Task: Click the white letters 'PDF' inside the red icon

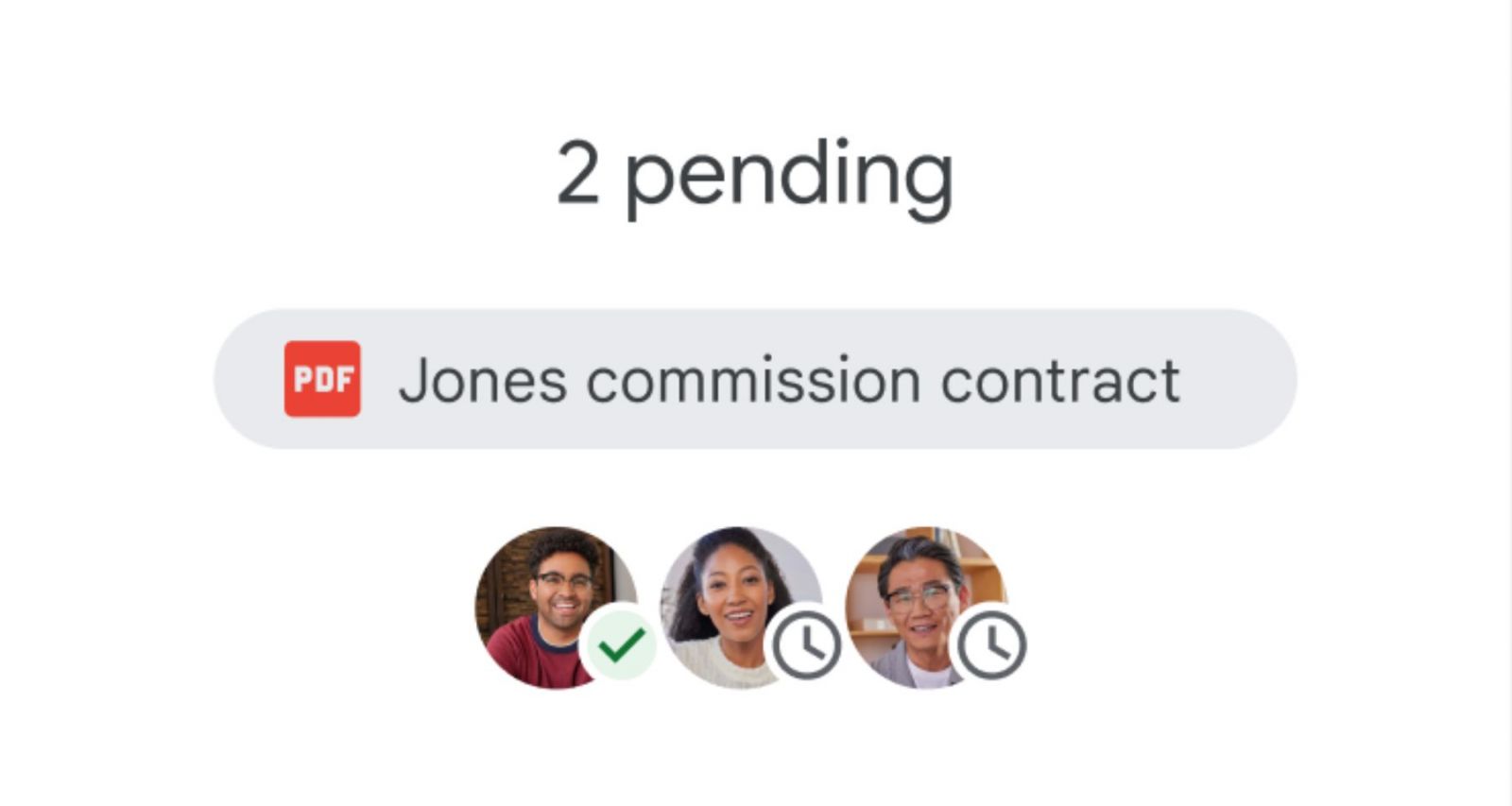Action: tap(322, 379)
